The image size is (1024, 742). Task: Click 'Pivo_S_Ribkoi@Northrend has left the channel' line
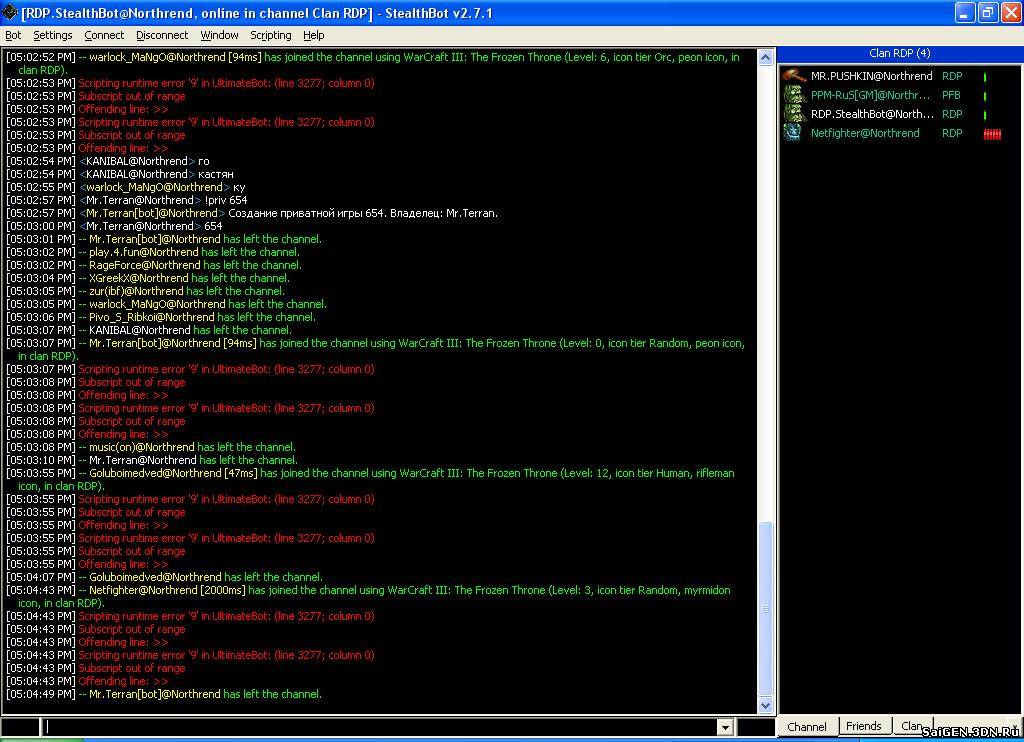(161, 317)
